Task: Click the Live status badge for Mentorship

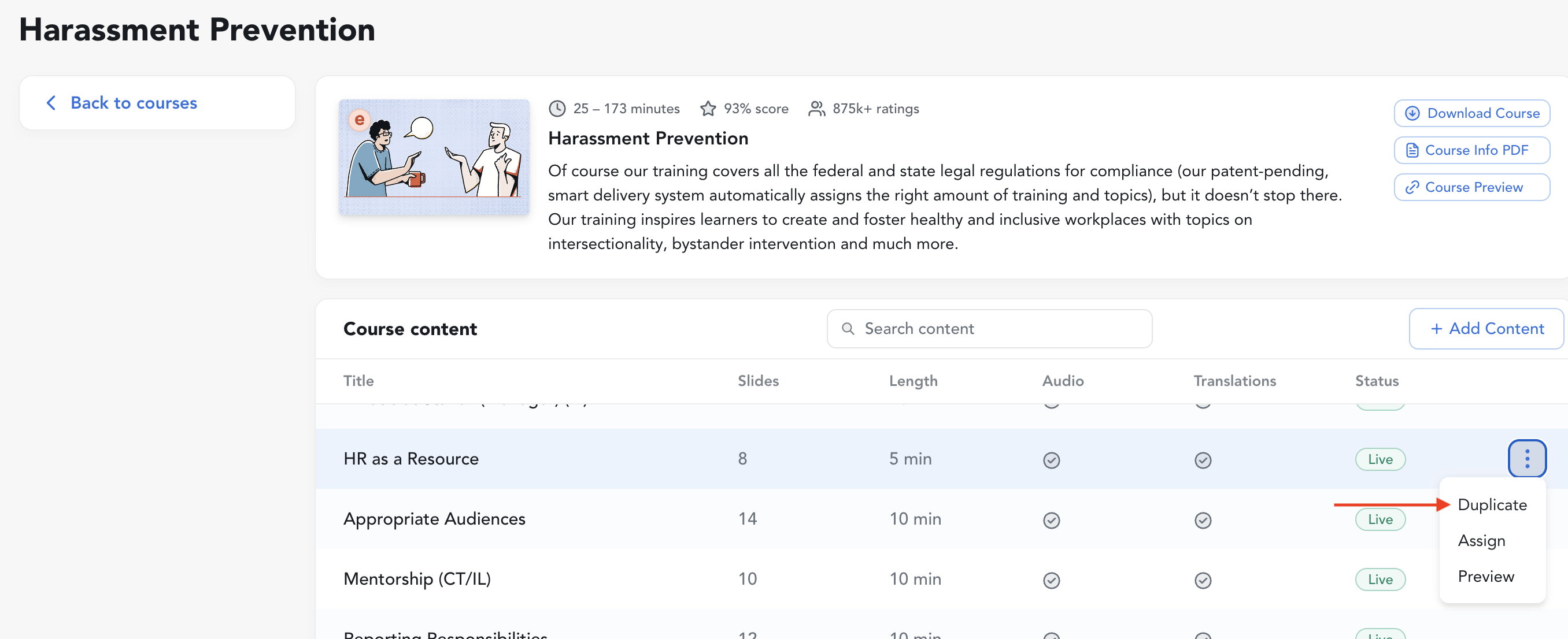Action: click(x=1380, y=579)
